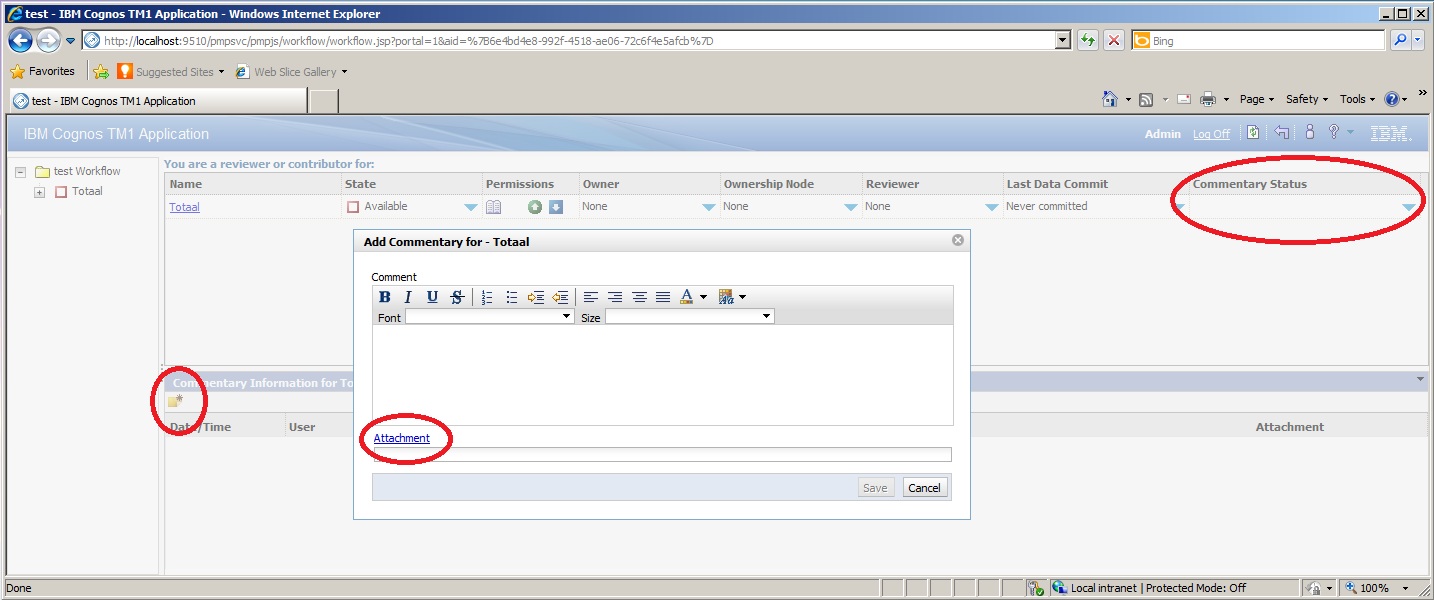Insert bulleted list in comment
This screenshot has height=600, width=1434.
(x=511, y=297)
